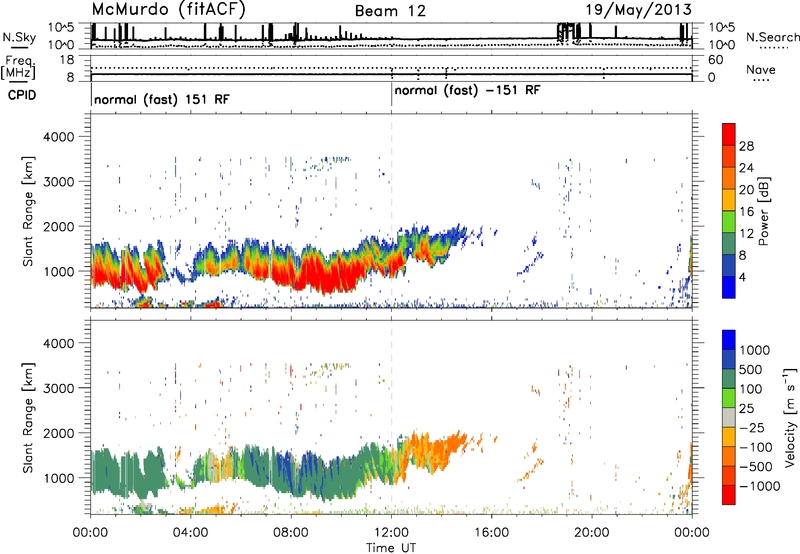800x554 pixels.
Task: Click the 'Freq. [MHz]' label
Action: coord(18,68)
